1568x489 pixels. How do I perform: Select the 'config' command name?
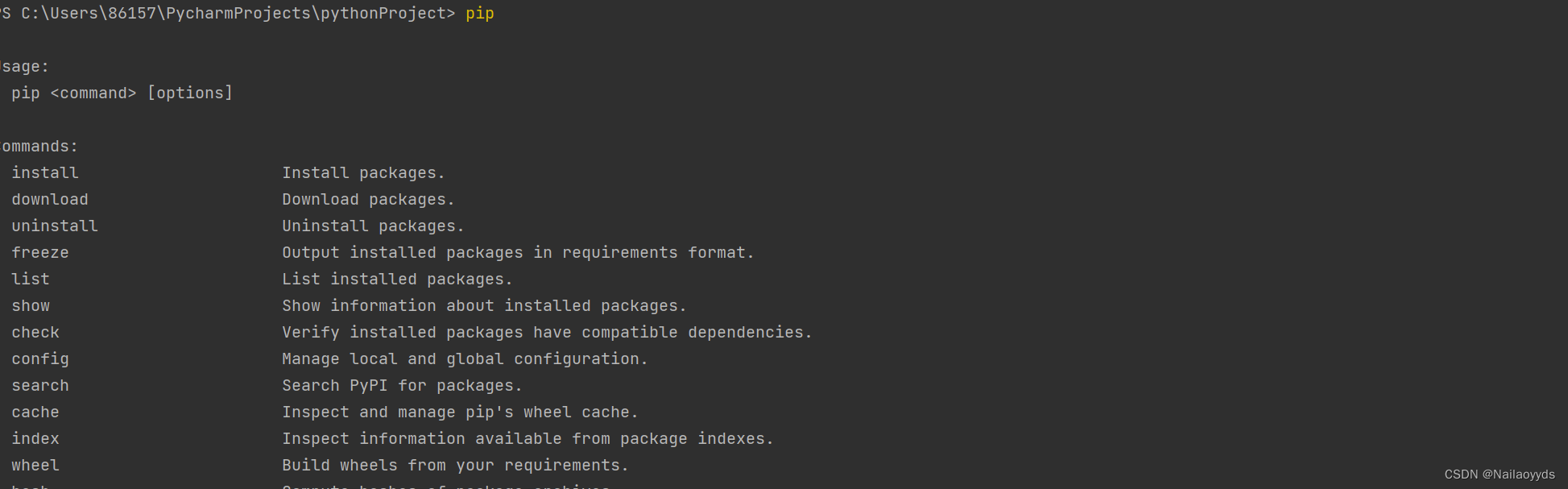tap(40, 359)
